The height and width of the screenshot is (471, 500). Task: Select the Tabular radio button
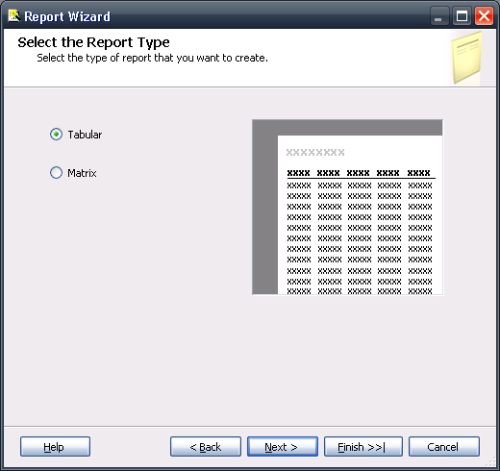coord(56,134)
